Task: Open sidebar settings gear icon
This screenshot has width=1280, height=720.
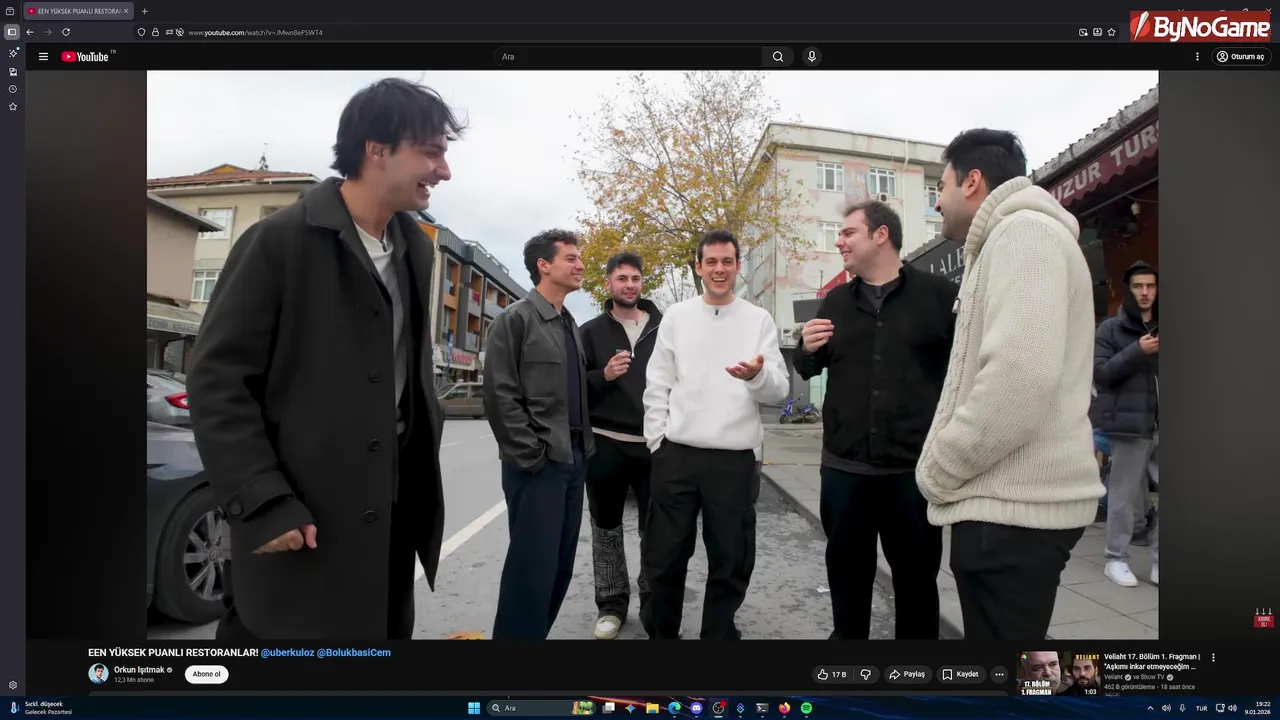Action: click(13, 685)
